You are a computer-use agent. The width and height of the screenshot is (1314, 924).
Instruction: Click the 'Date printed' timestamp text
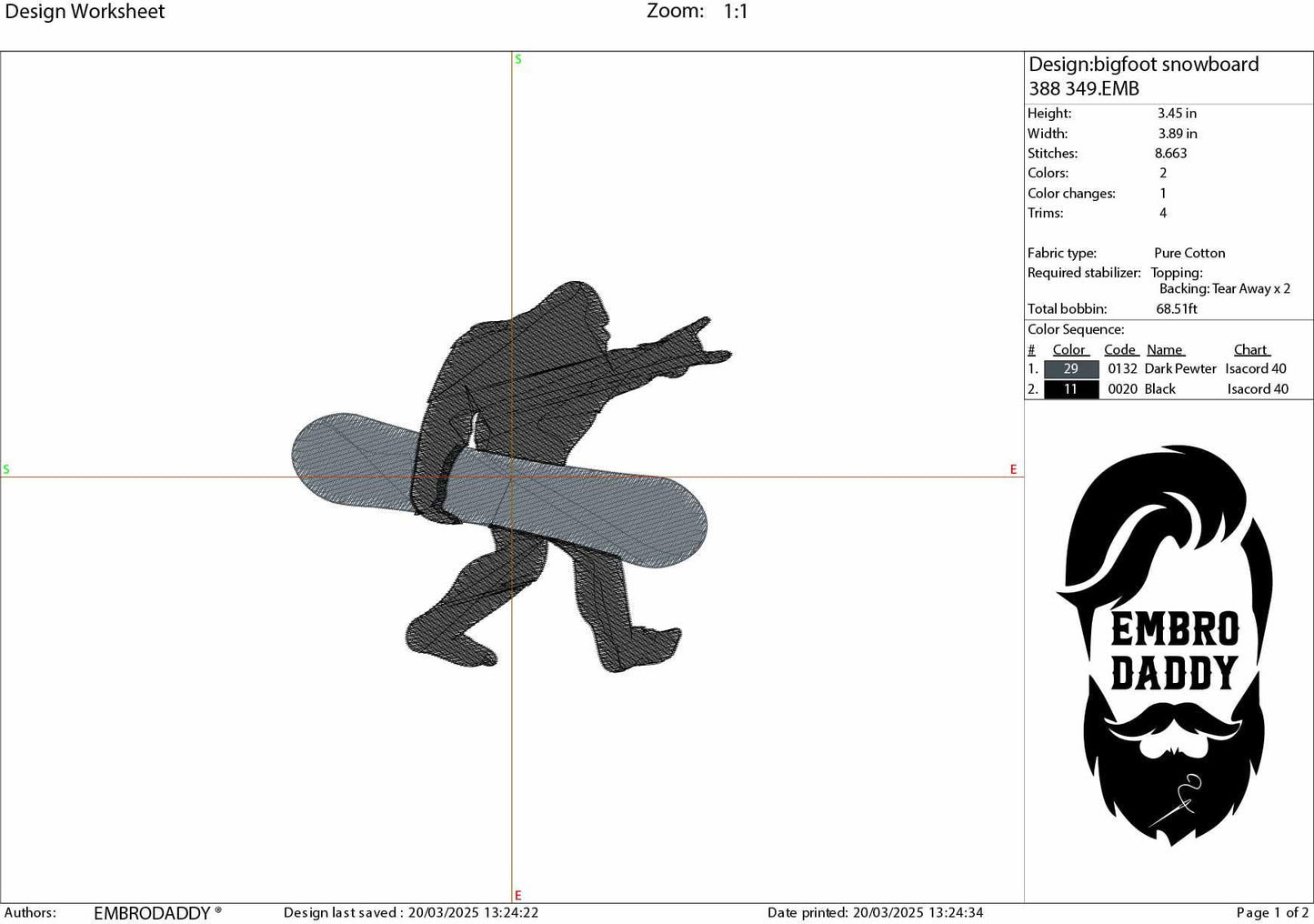coord(876,913)
